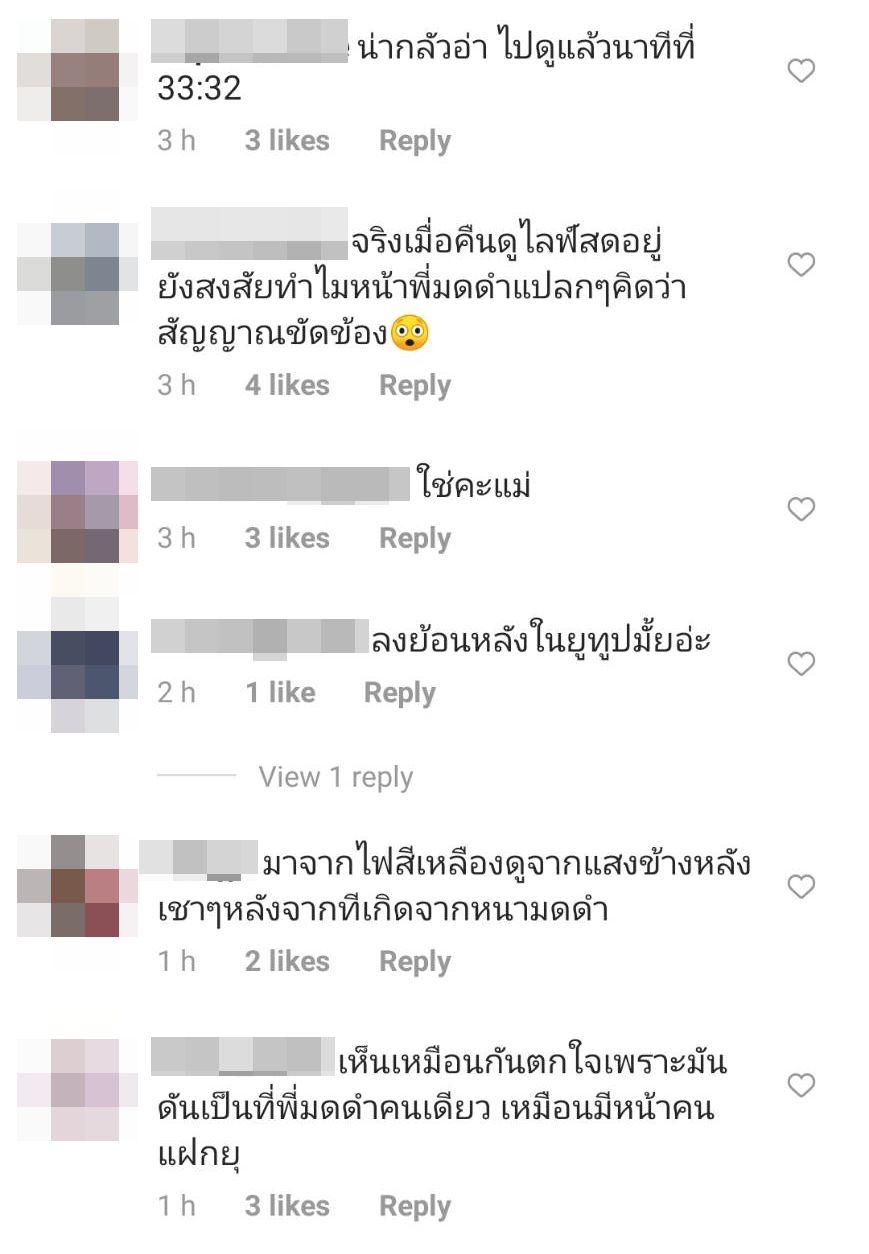This screenshot has width=869, height=1254.
Task: Like the comment posted 1 h with 2 likes
Action: (802, 887)
